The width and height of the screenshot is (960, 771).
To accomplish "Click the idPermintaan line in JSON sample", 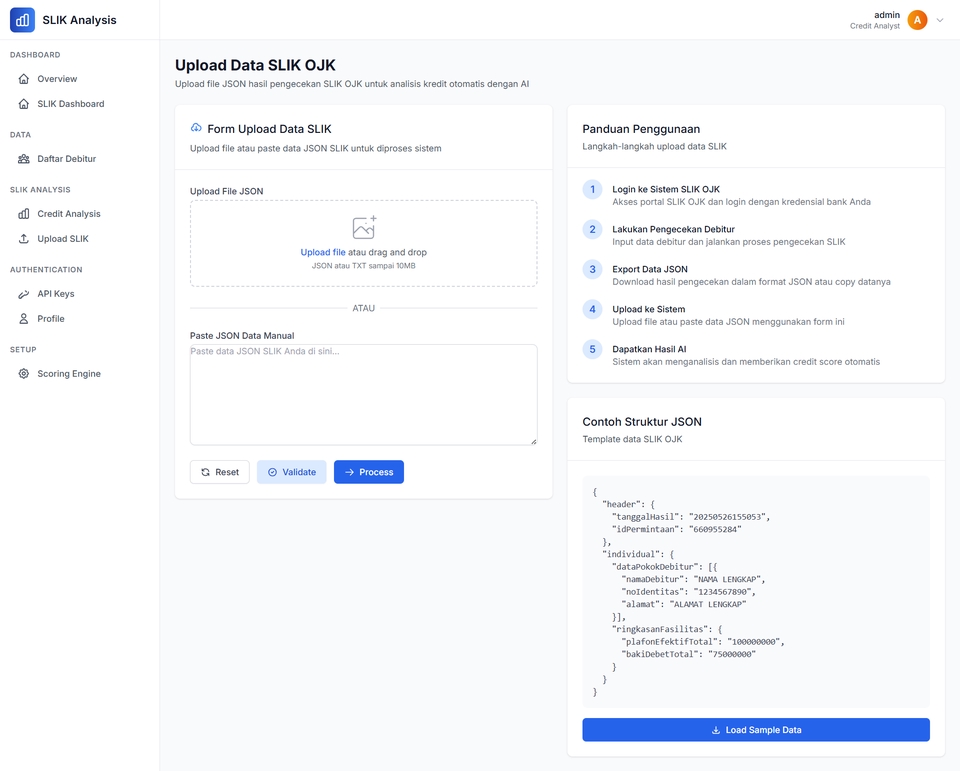I will 677,530.
